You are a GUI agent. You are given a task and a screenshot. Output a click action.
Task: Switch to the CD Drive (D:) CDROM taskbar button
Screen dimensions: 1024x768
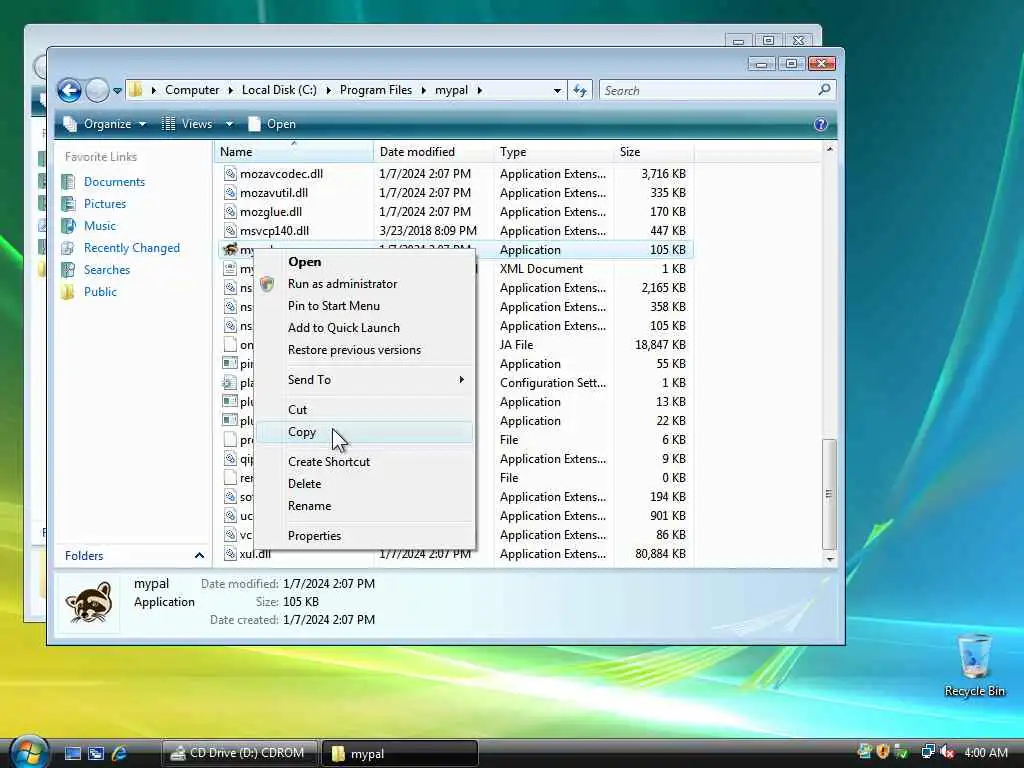tap(239, 753)
